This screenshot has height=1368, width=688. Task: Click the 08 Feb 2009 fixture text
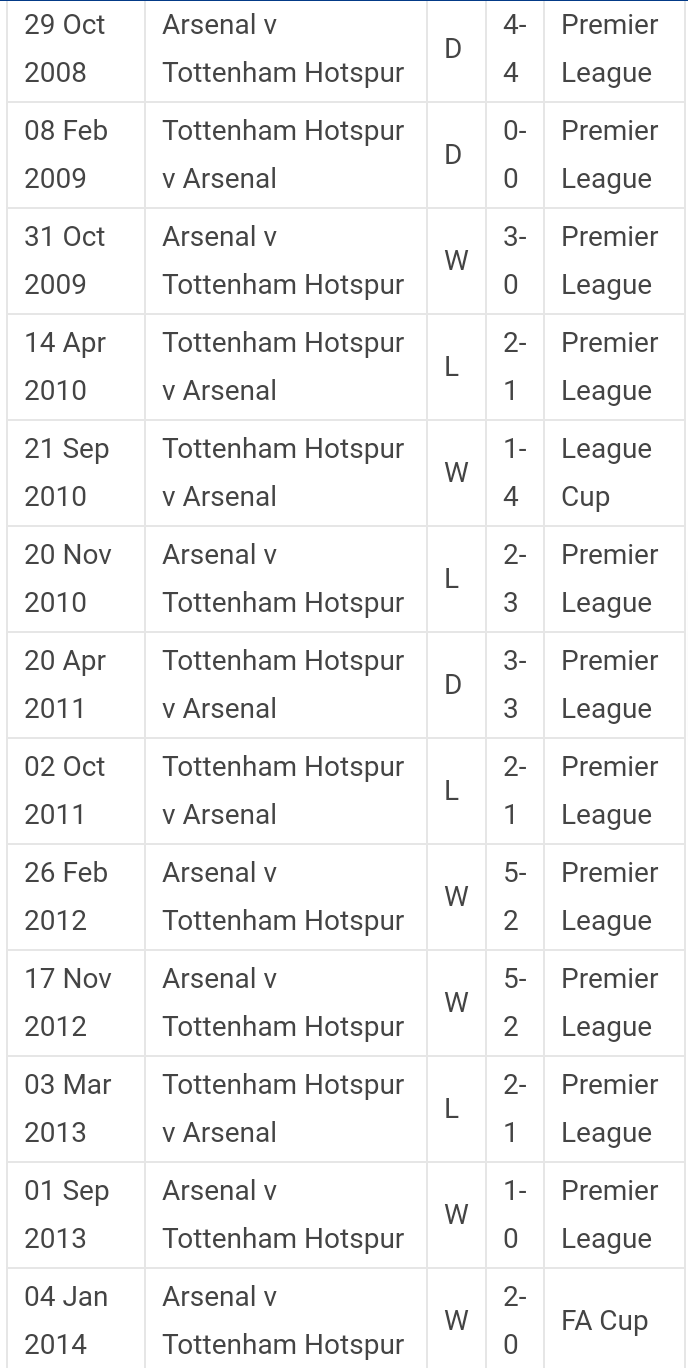point(283,155)
